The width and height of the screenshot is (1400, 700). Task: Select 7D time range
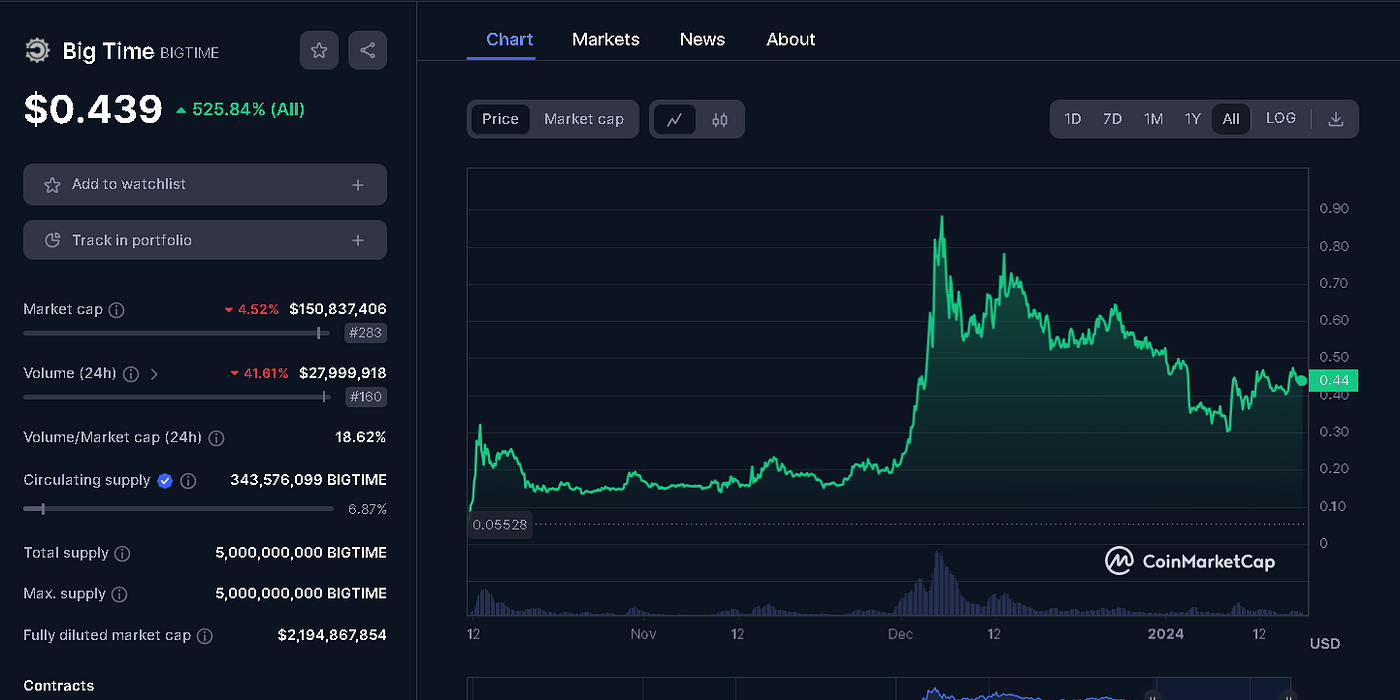click(1112, 119)
